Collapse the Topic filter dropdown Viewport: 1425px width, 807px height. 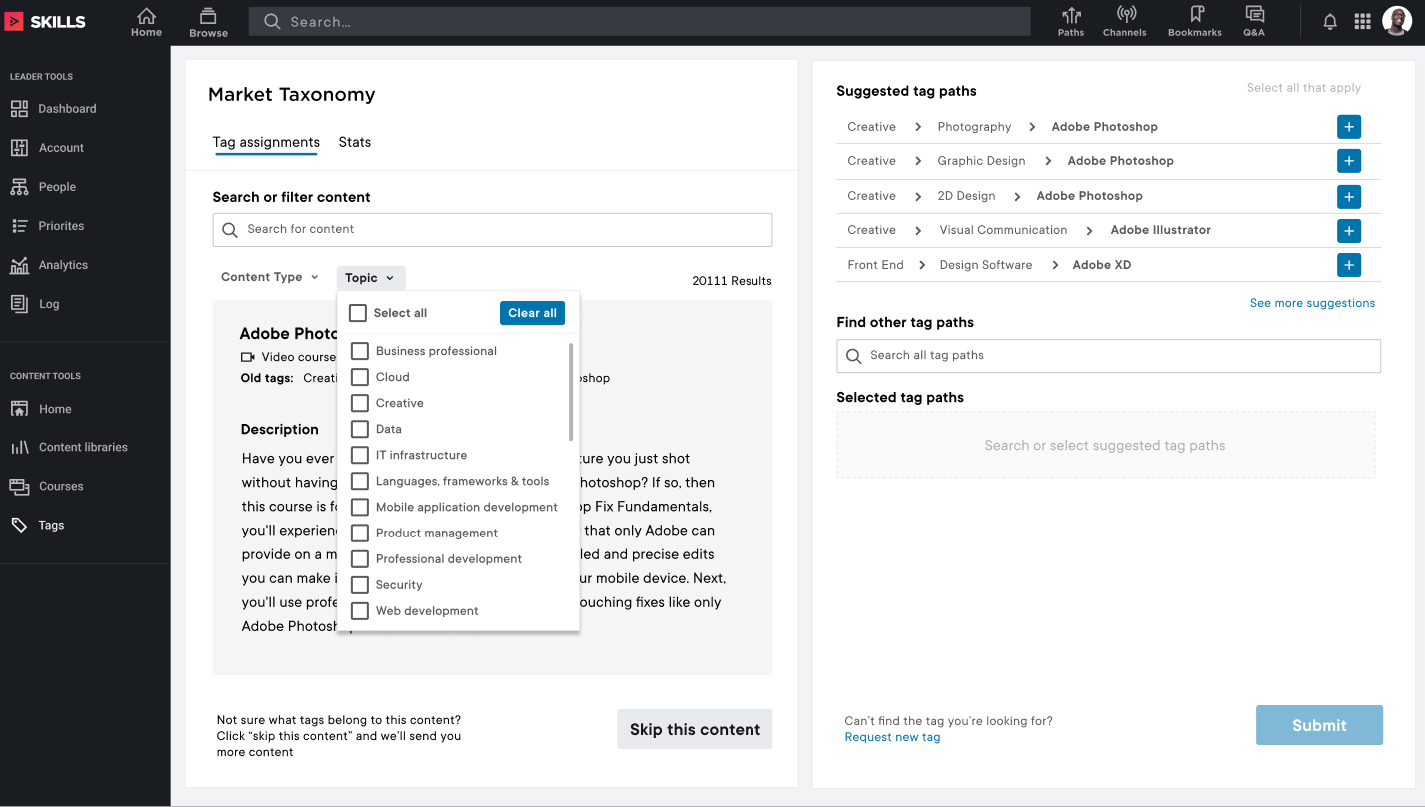371,278
